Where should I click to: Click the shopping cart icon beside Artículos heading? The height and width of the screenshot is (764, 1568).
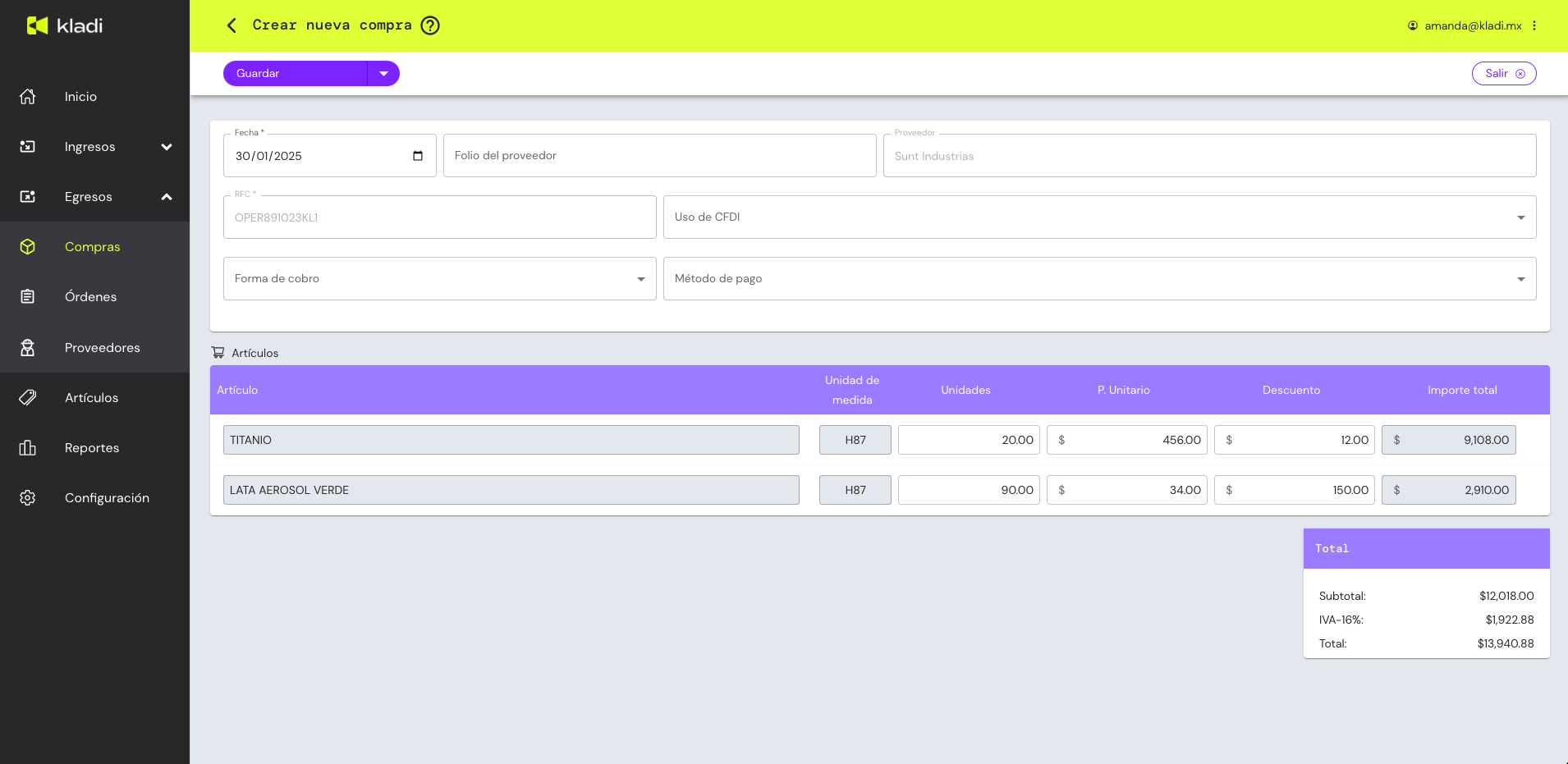pos(218,353)
